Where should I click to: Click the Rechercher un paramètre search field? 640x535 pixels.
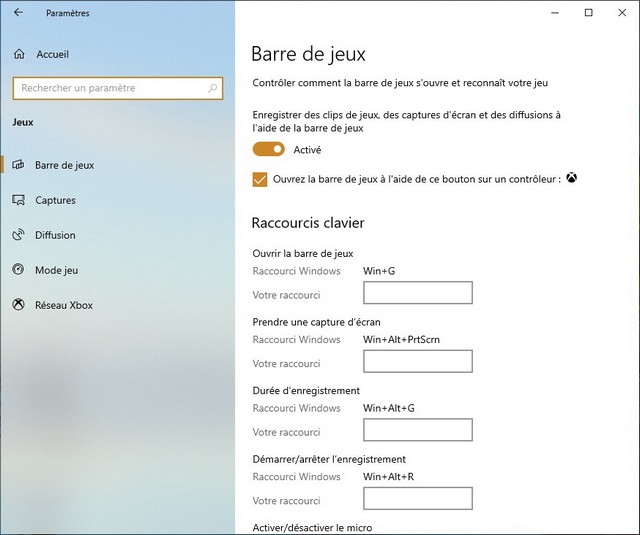pos(110,88)
